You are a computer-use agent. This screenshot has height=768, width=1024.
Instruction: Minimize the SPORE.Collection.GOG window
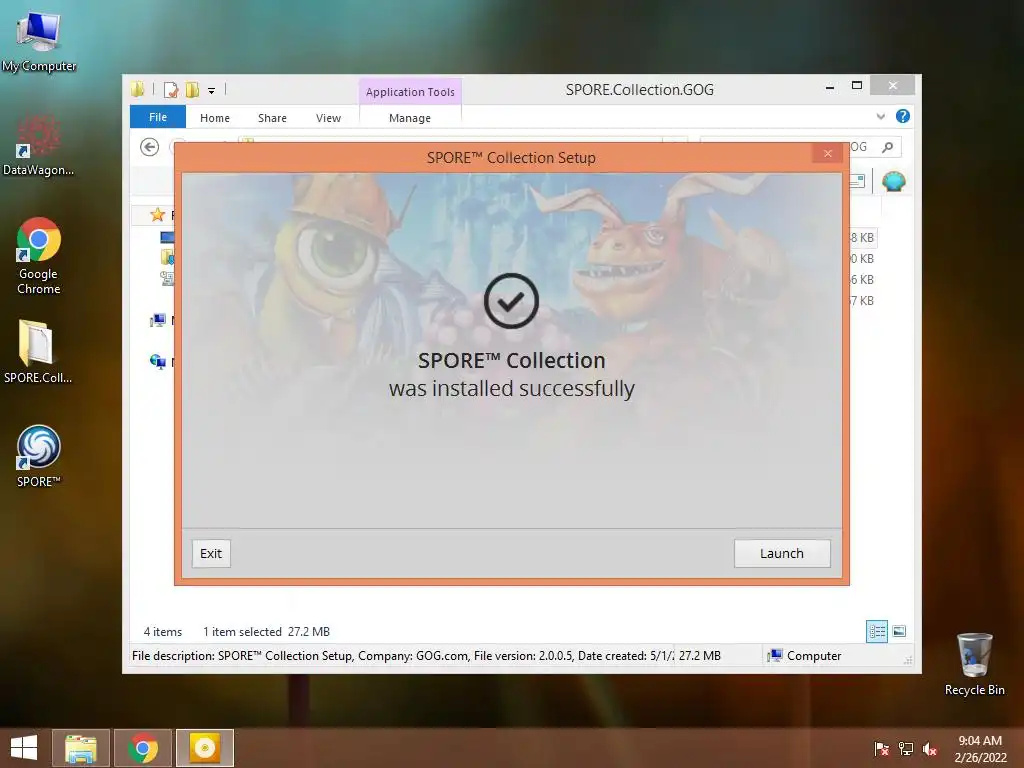829,86
